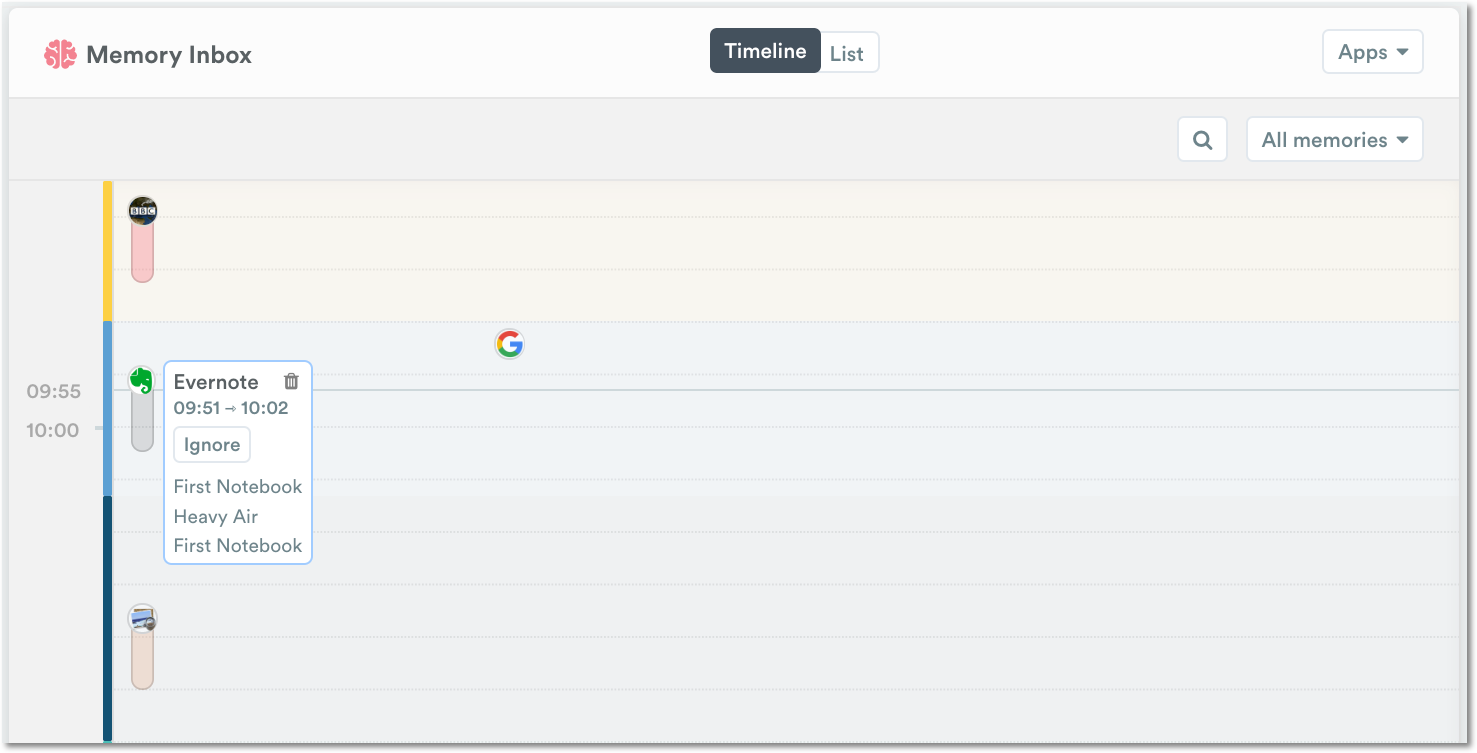Click the Google memory icon

tap(509, 344)
